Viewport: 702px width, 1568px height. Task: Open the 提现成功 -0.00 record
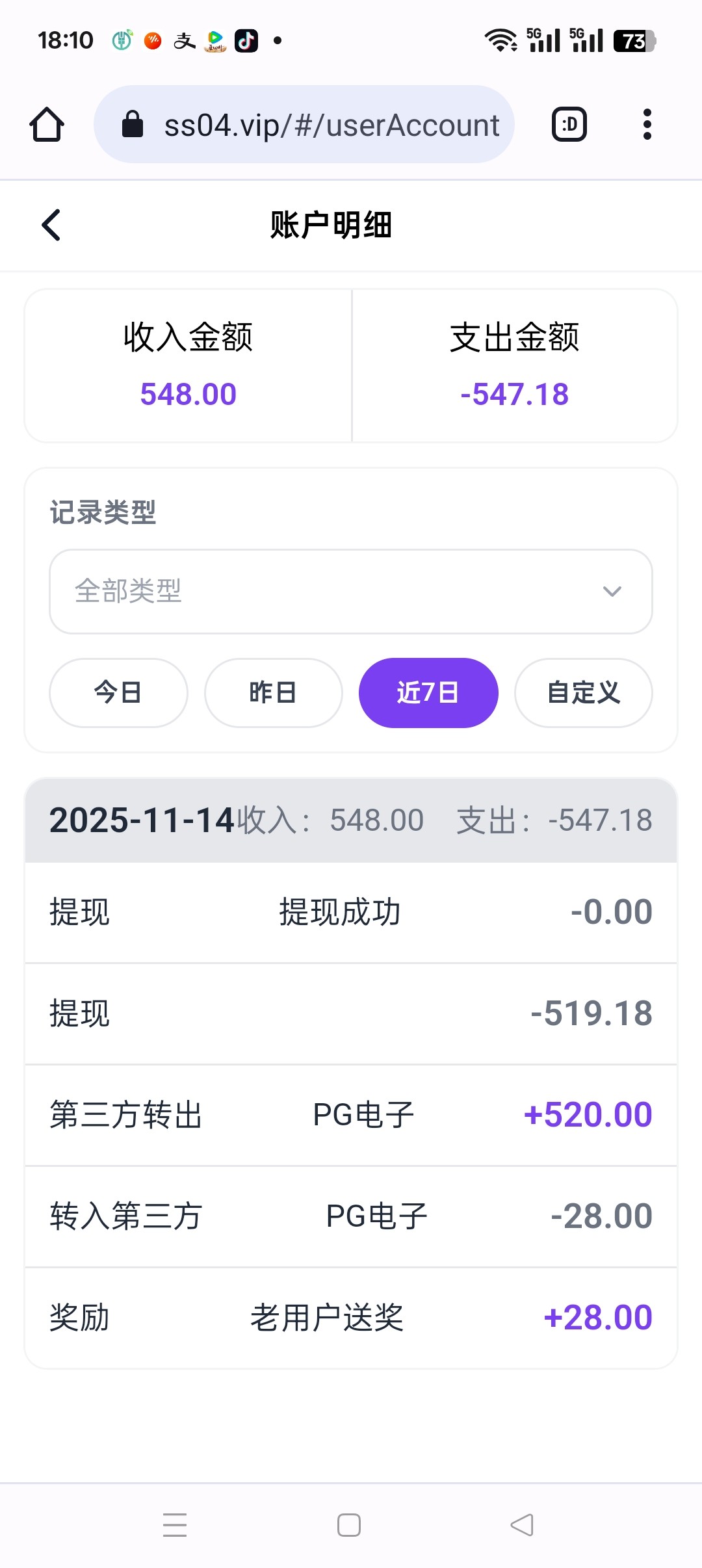point(351,912)
